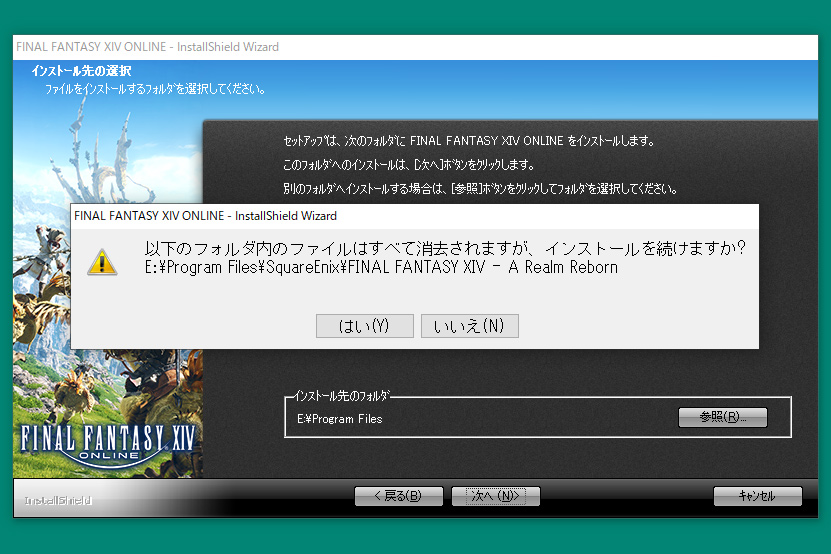Click the [参照] instruction line about another folder
831x554 pixels.
(480, 188)
